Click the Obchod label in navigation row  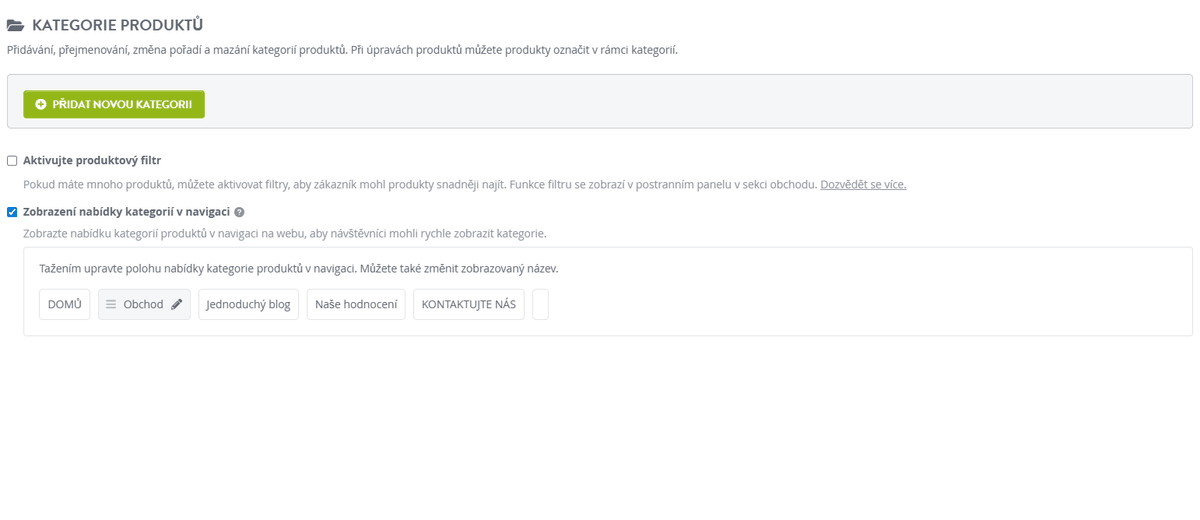(143, 304)
